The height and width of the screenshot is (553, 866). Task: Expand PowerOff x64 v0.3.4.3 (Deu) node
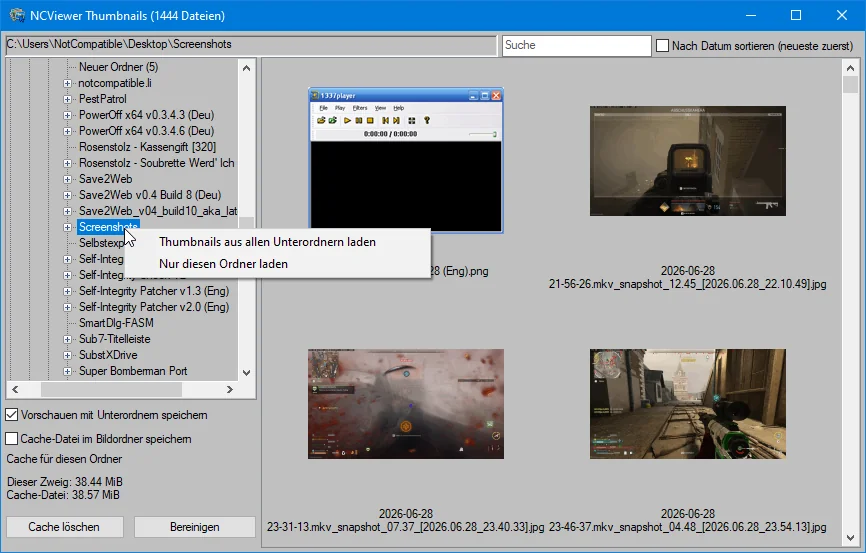pos(67,115)
